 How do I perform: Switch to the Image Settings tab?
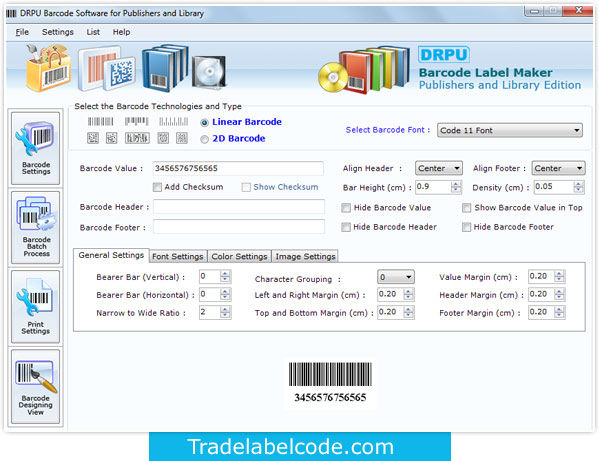click(305, 256)
